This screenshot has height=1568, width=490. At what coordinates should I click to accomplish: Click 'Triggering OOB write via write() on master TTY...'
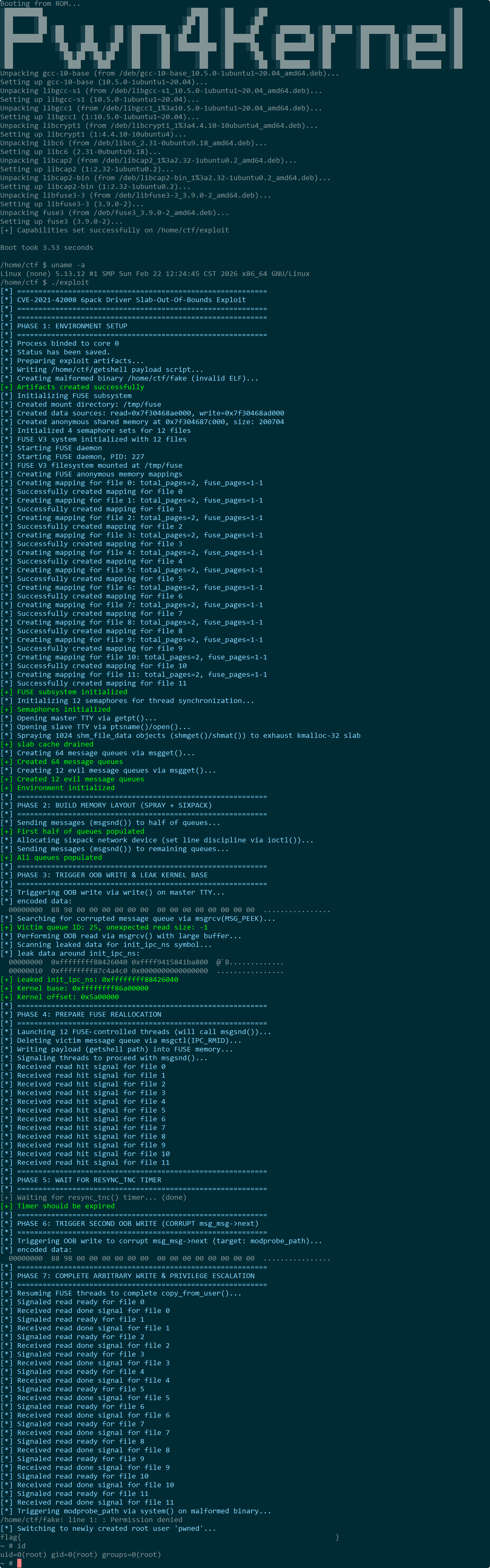coord(112,892)
